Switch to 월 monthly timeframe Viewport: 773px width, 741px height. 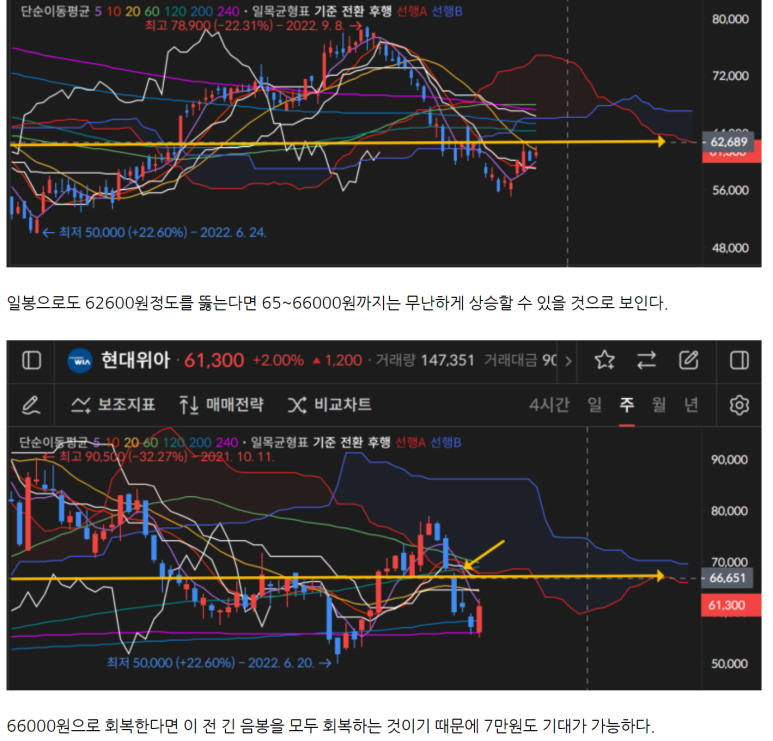[659, 405]
